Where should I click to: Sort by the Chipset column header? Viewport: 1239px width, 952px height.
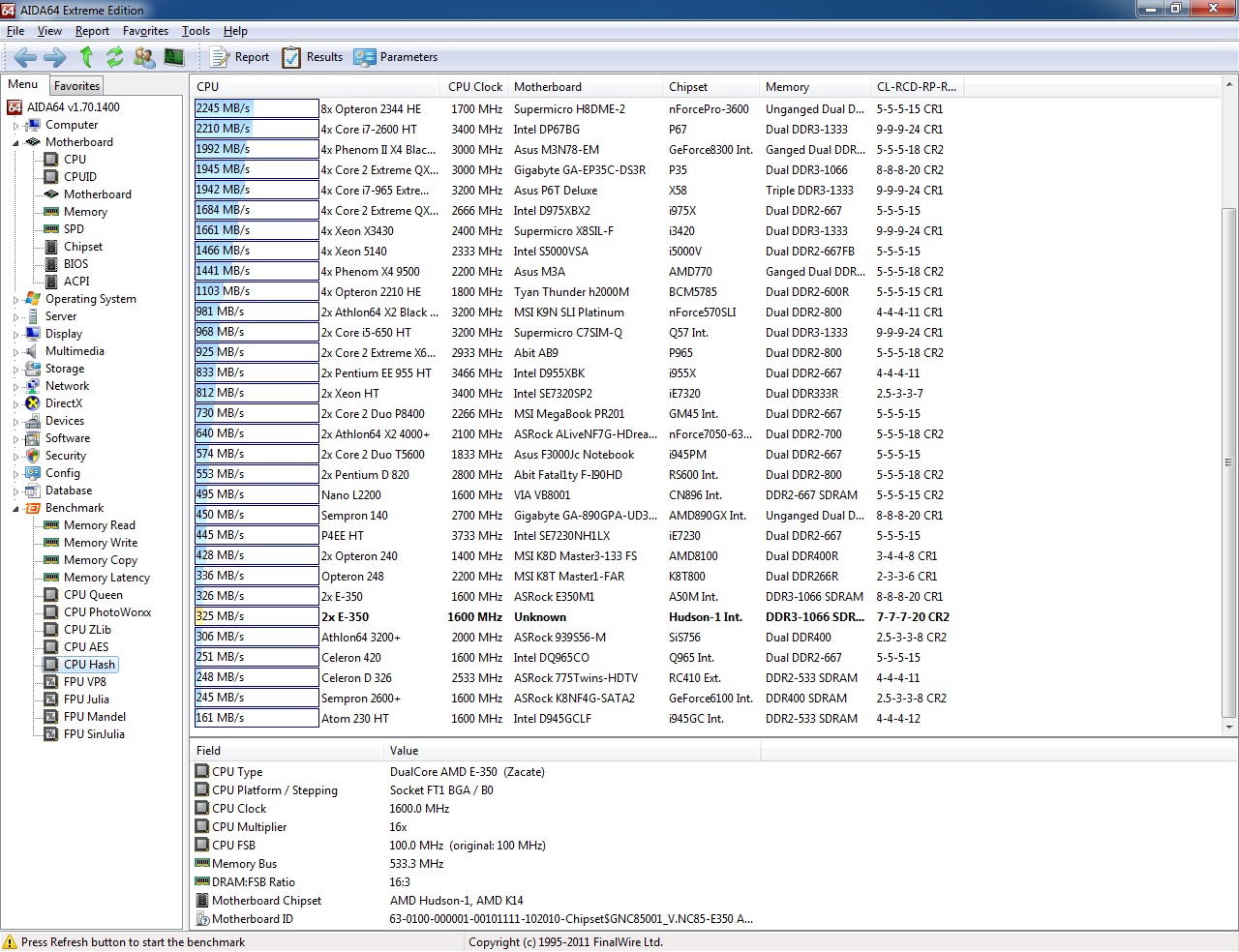[710, 87]
